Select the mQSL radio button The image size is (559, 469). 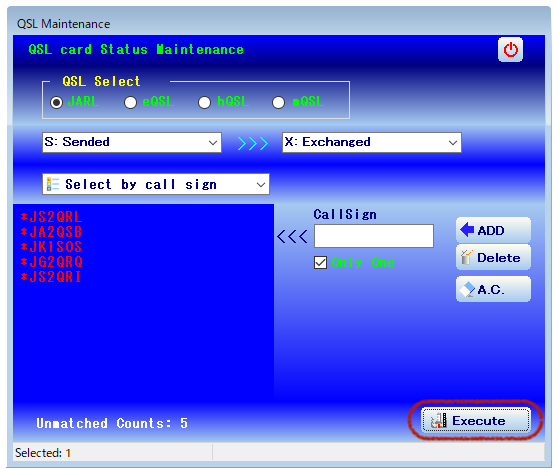[x=278, y=103]
